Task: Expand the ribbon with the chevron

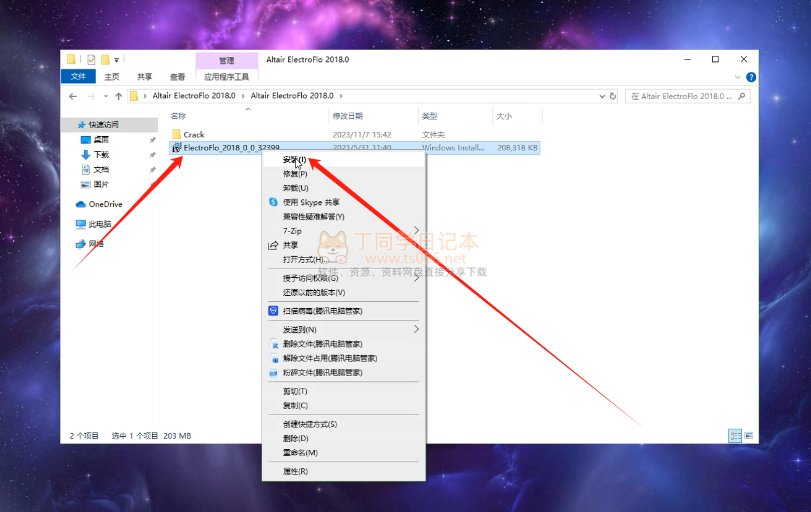Action: tap(738, 77)
